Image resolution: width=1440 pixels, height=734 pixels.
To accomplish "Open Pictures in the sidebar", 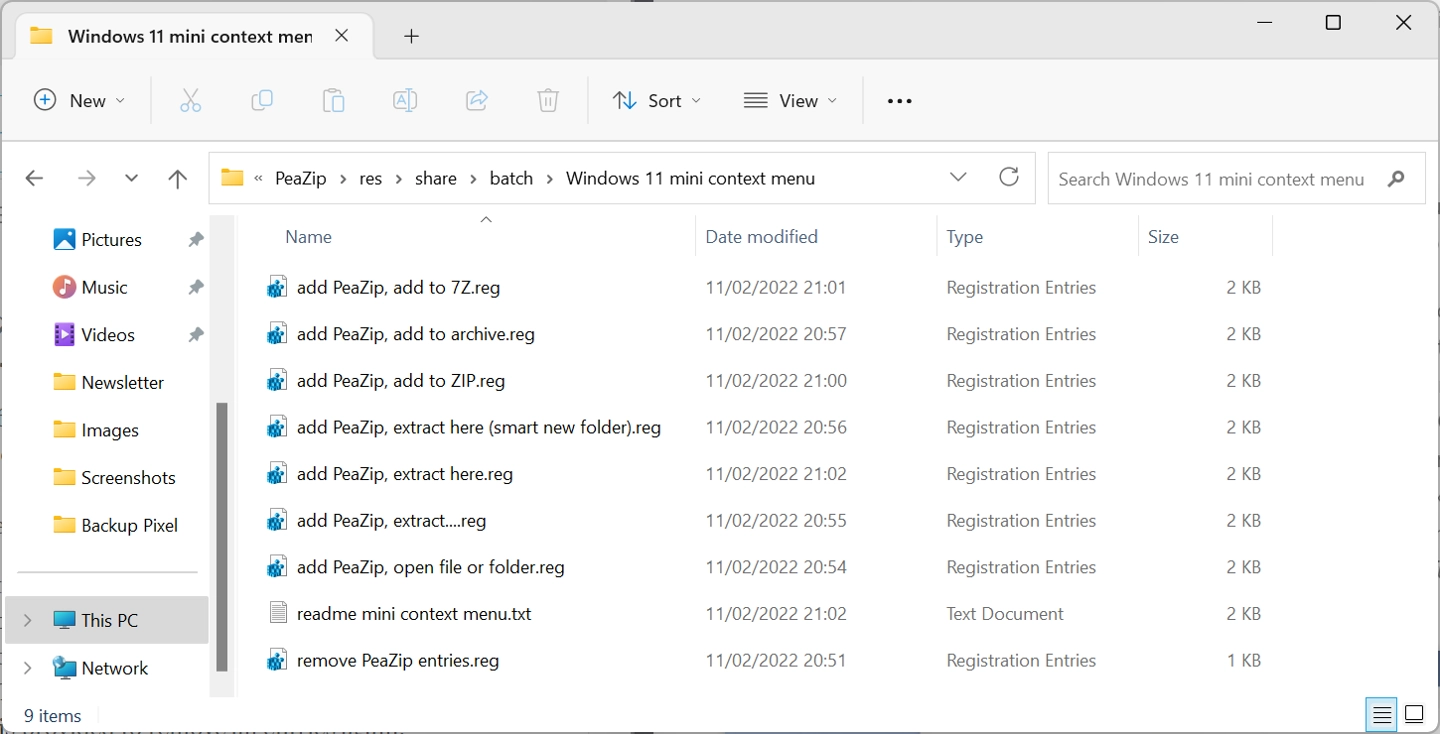I will (x=111, y=239).
